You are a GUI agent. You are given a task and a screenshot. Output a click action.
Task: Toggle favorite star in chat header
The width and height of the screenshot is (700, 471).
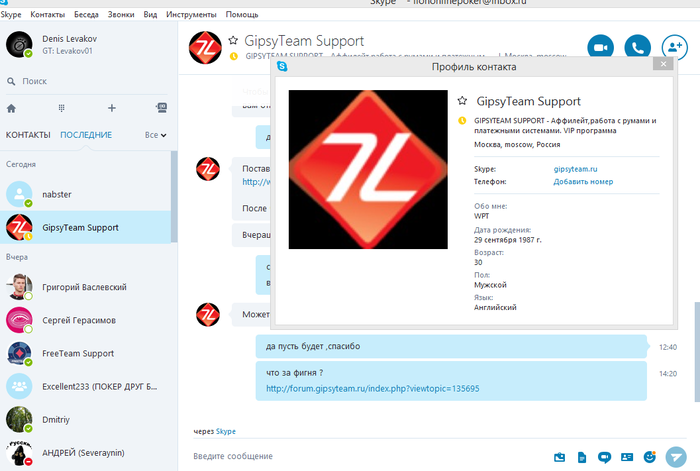click(233, 41)
